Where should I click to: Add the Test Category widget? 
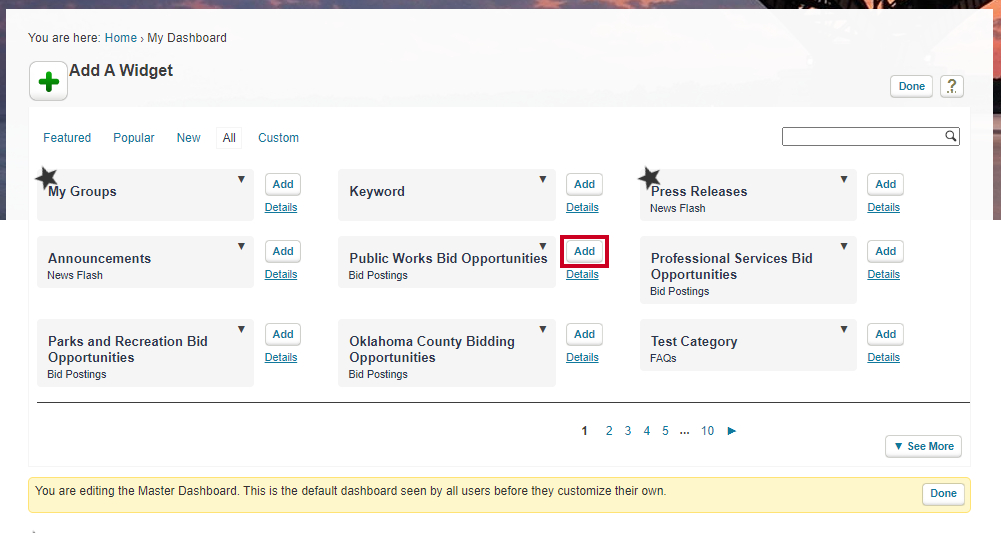[x=885, y=334]
